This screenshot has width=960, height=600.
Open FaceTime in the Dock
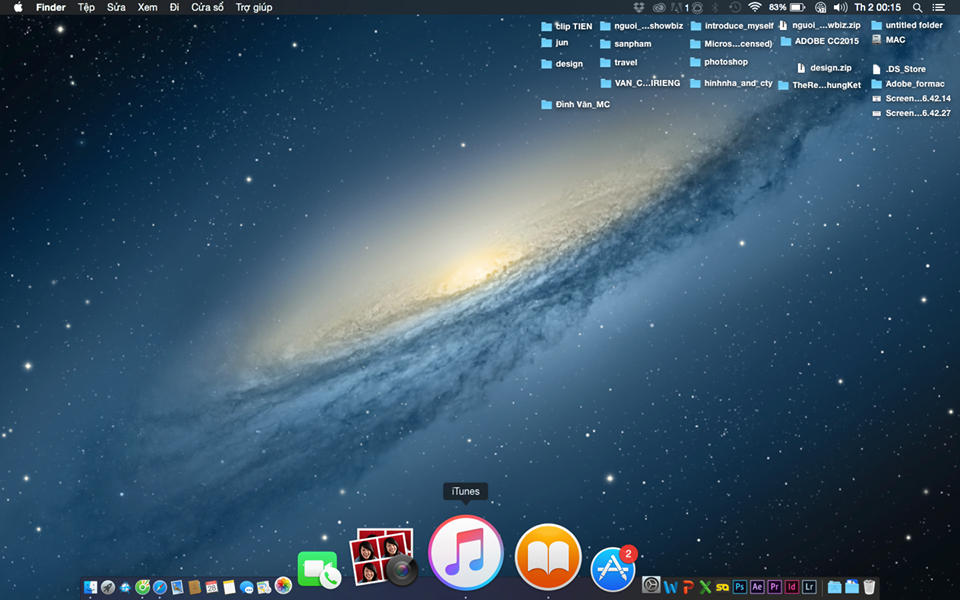318,570
